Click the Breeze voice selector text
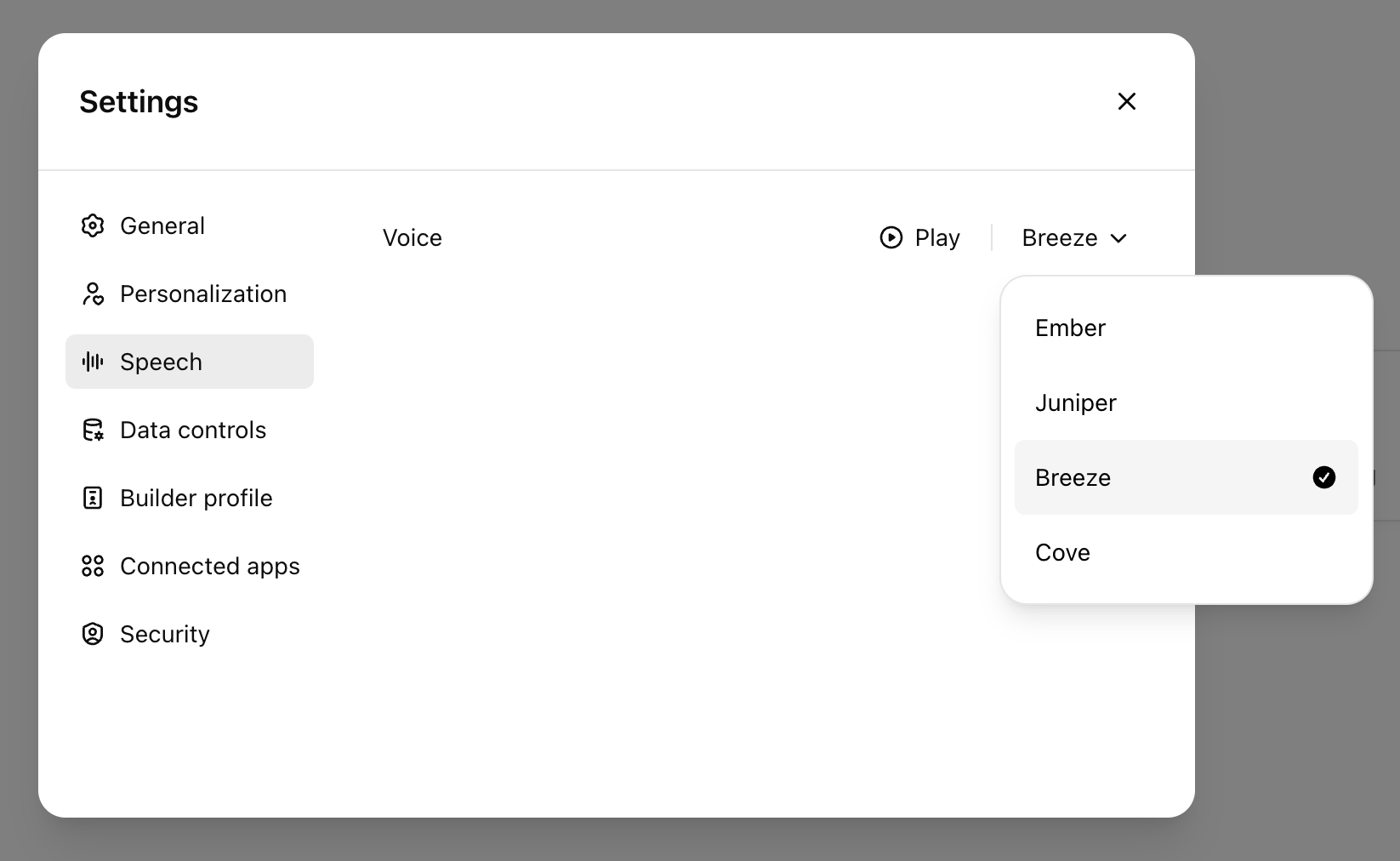1400x861 pixels. [1059, 238]
